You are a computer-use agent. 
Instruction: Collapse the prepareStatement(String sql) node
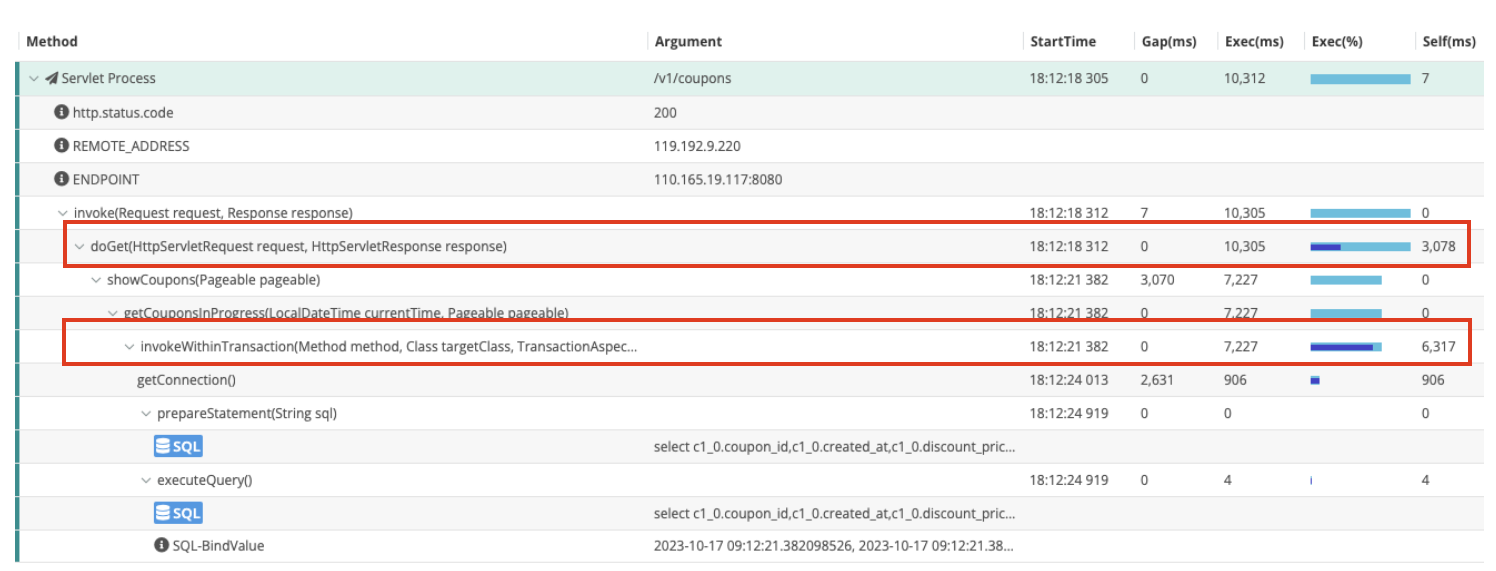(x=147, y=414)
